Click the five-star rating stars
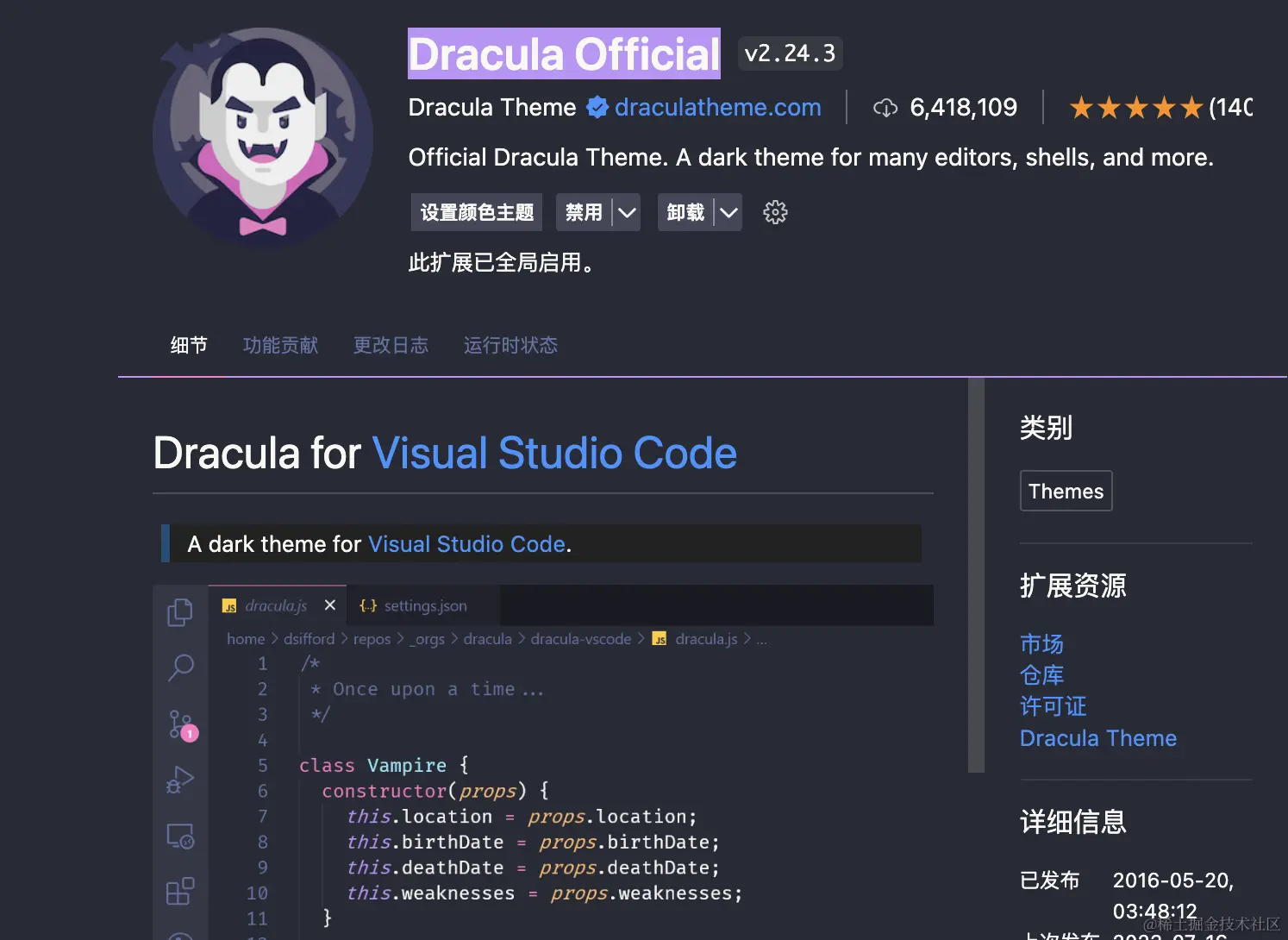 click(x=1136, y=108)
